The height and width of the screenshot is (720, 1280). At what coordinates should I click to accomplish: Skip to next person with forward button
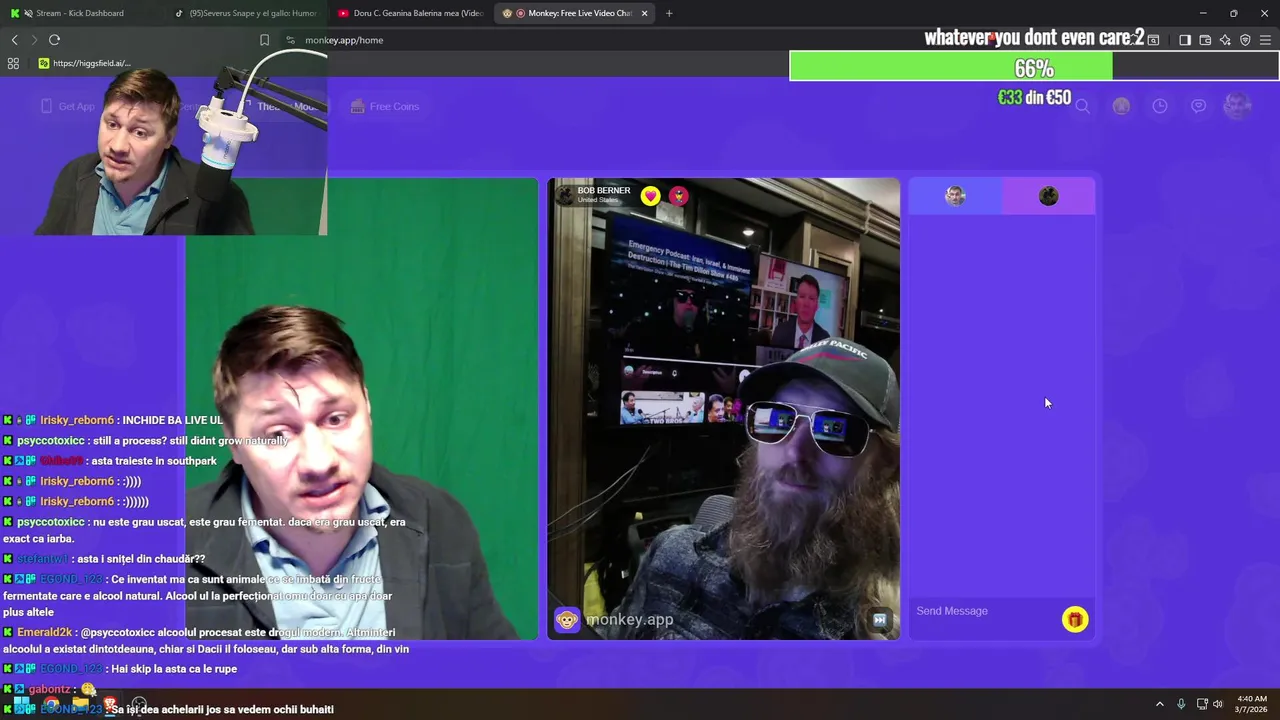880,620
